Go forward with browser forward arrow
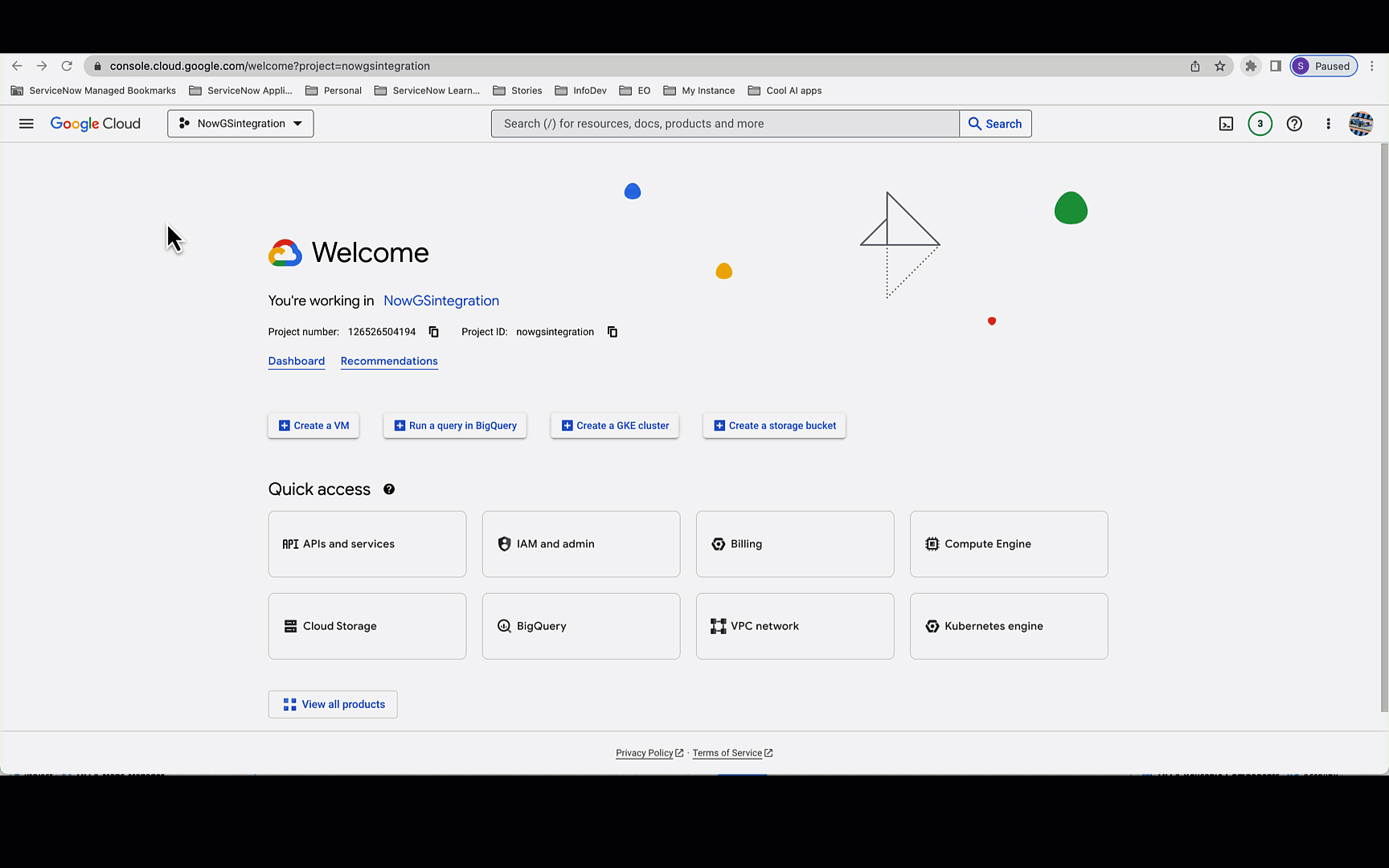The width and height of the screenshot is (1389, 868). [42, 66]
